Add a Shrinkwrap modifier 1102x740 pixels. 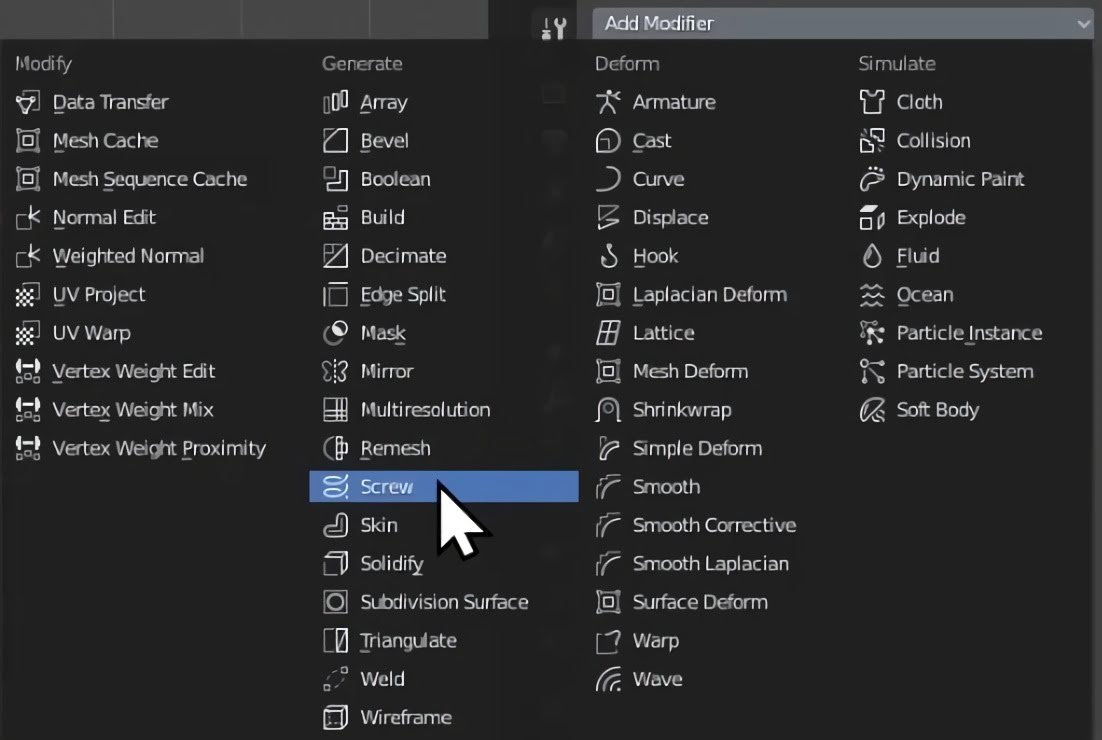(x=681, y=410)
